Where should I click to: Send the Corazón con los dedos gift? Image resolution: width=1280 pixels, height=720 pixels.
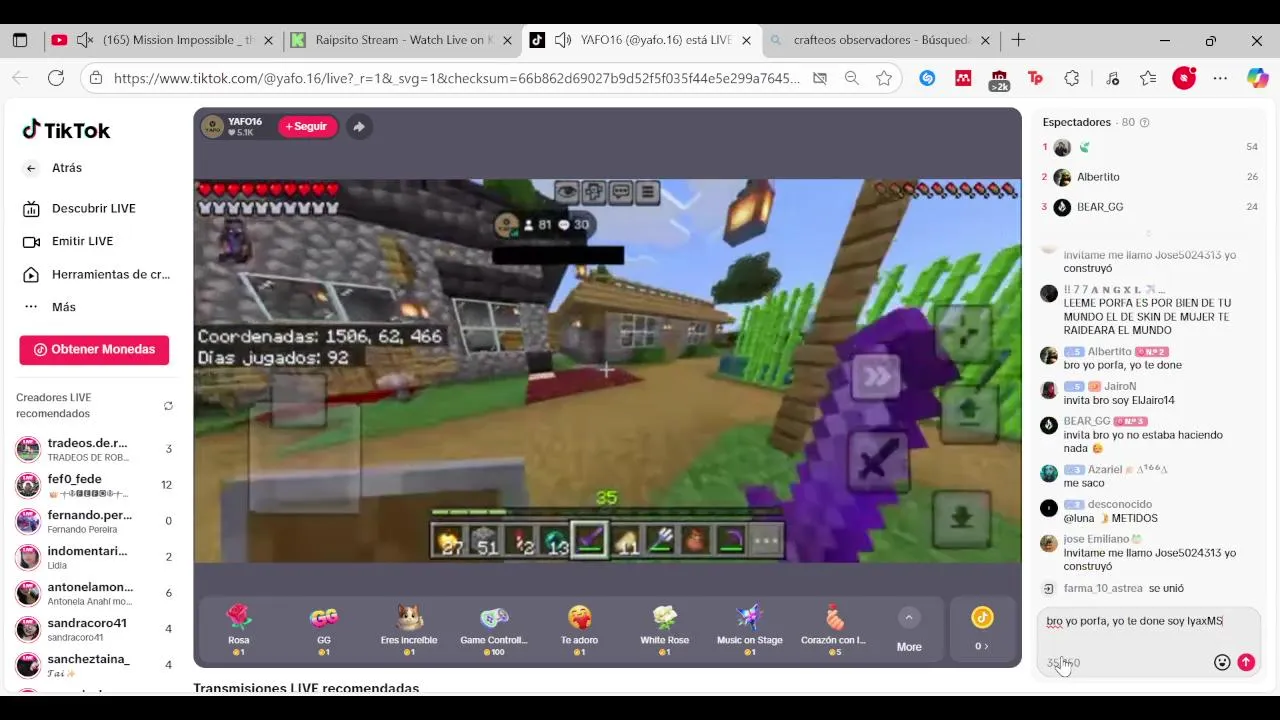tap(834, 631)
